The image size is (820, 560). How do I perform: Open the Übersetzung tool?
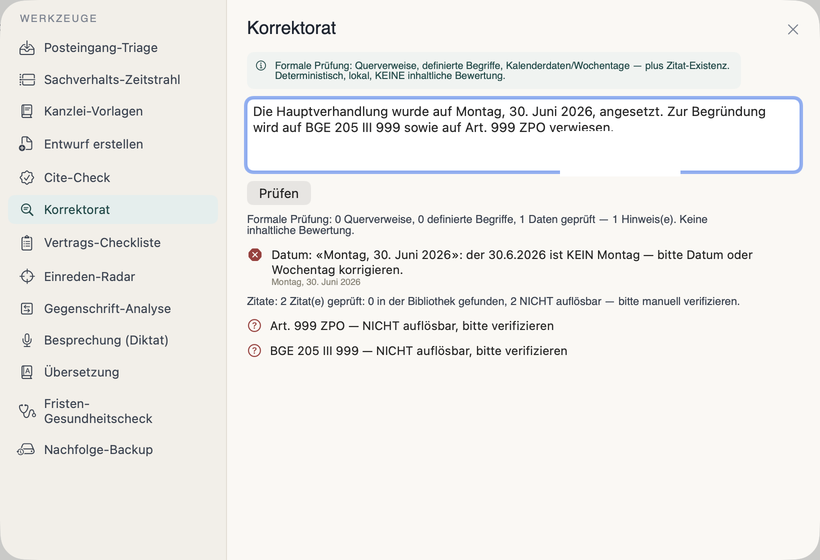(113, 372)
